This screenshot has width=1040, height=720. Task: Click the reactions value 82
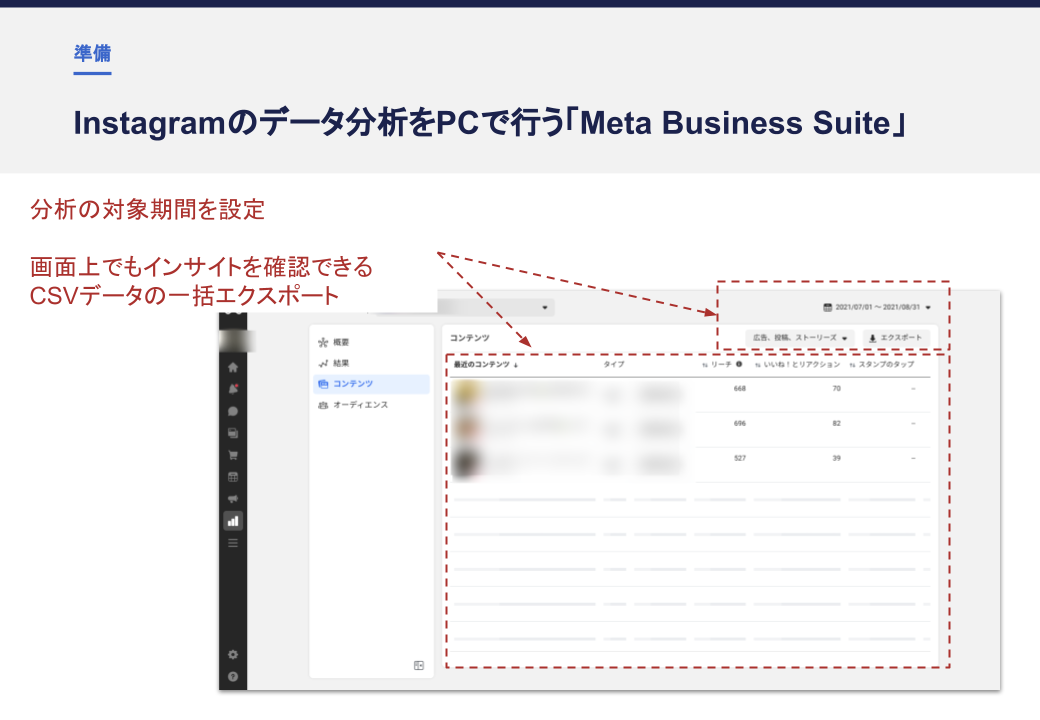coord(836,423)
